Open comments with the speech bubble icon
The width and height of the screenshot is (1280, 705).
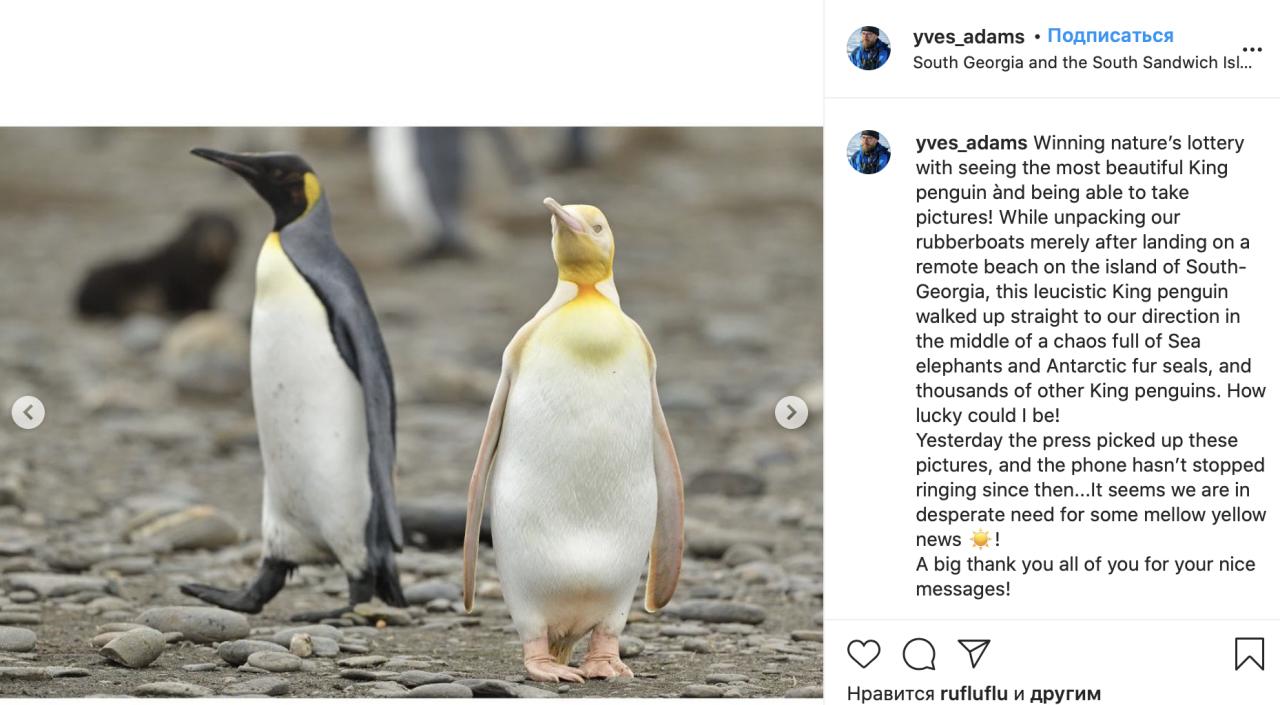pos(919,654)
